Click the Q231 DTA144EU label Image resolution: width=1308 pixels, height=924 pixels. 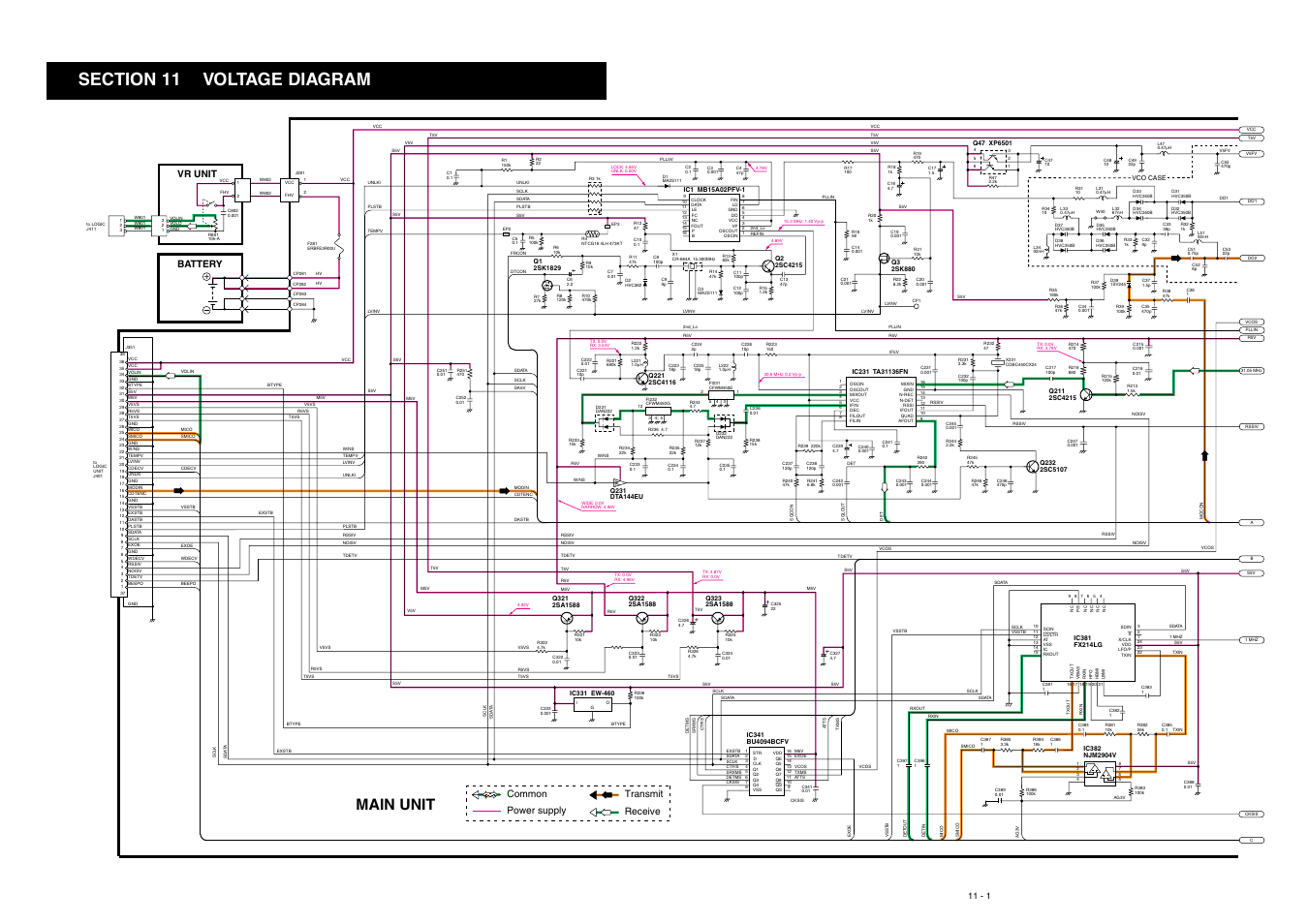click(626, 494)
